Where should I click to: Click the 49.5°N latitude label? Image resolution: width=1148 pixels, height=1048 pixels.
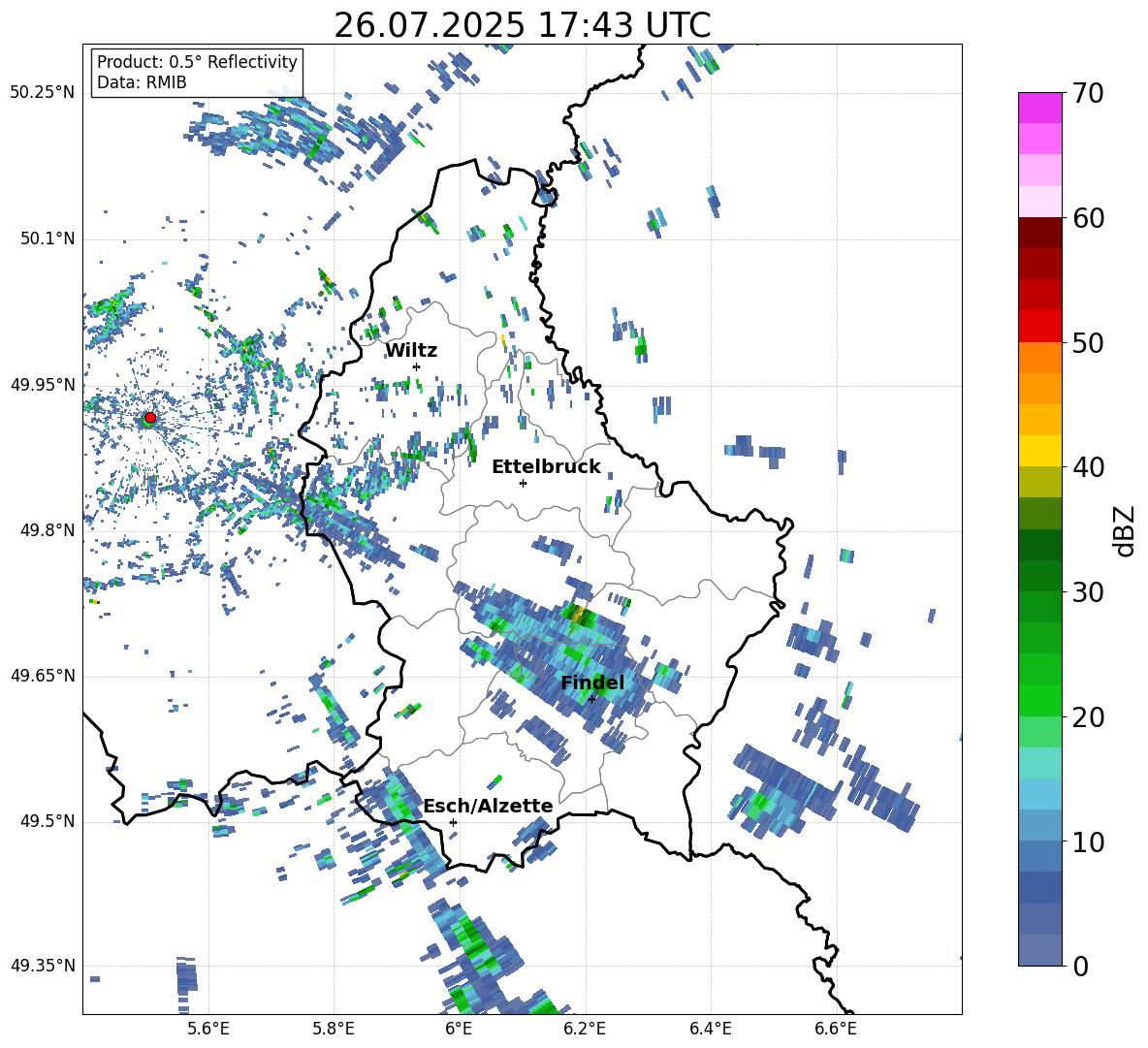tap(48, 821)
